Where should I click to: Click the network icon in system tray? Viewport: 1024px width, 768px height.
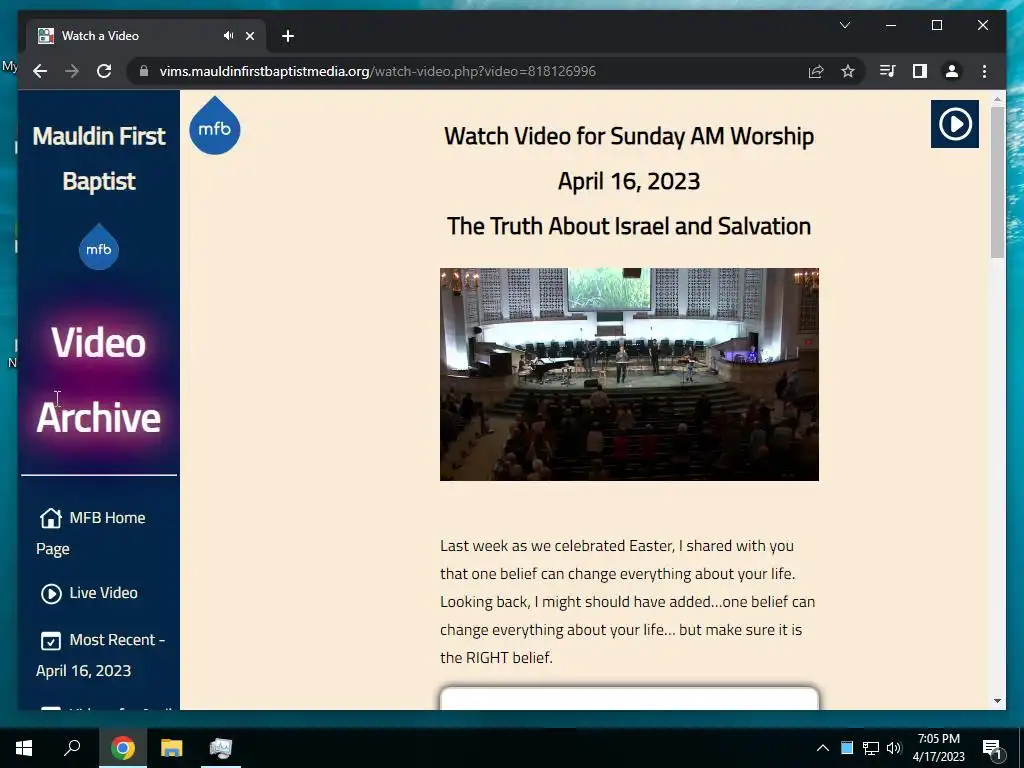coord(871,748)
